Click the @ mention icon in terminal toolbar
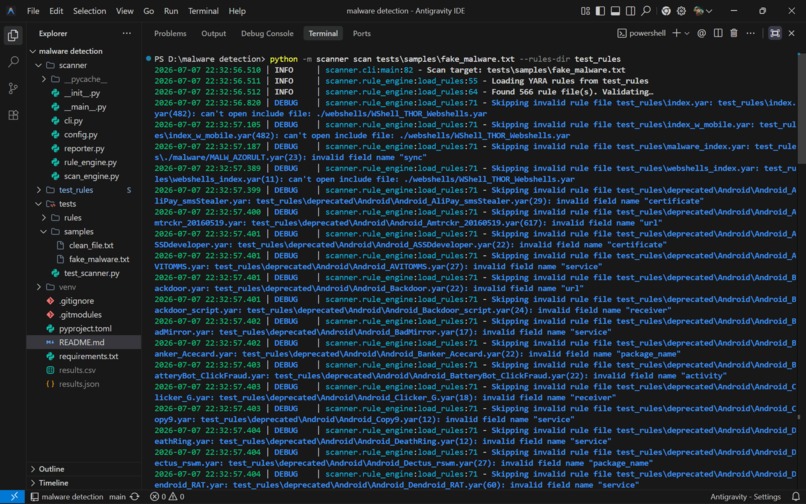 pyautogui.click(x=701, y=33)
